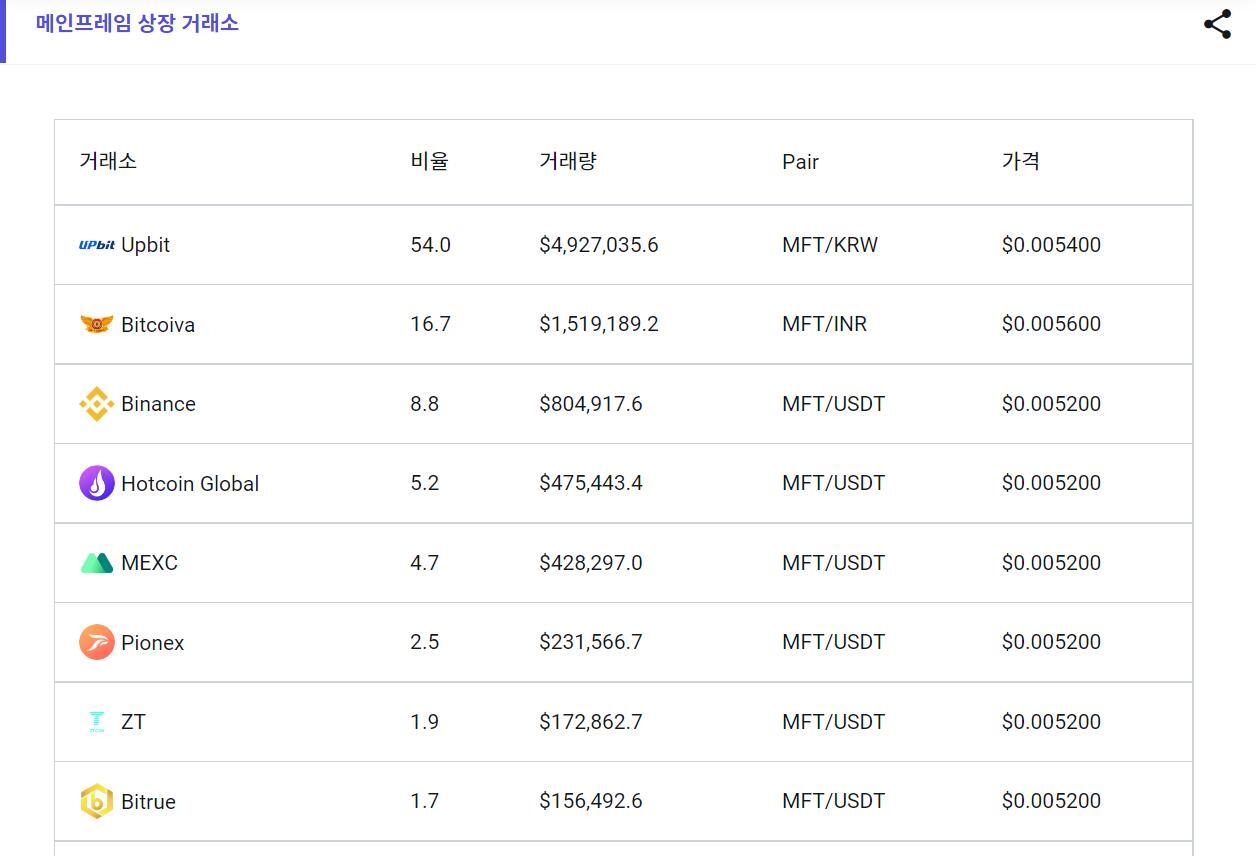Click the 4.7 ratio value
The width and height of the screenshot is (1256, 856).
click(424, 563)
